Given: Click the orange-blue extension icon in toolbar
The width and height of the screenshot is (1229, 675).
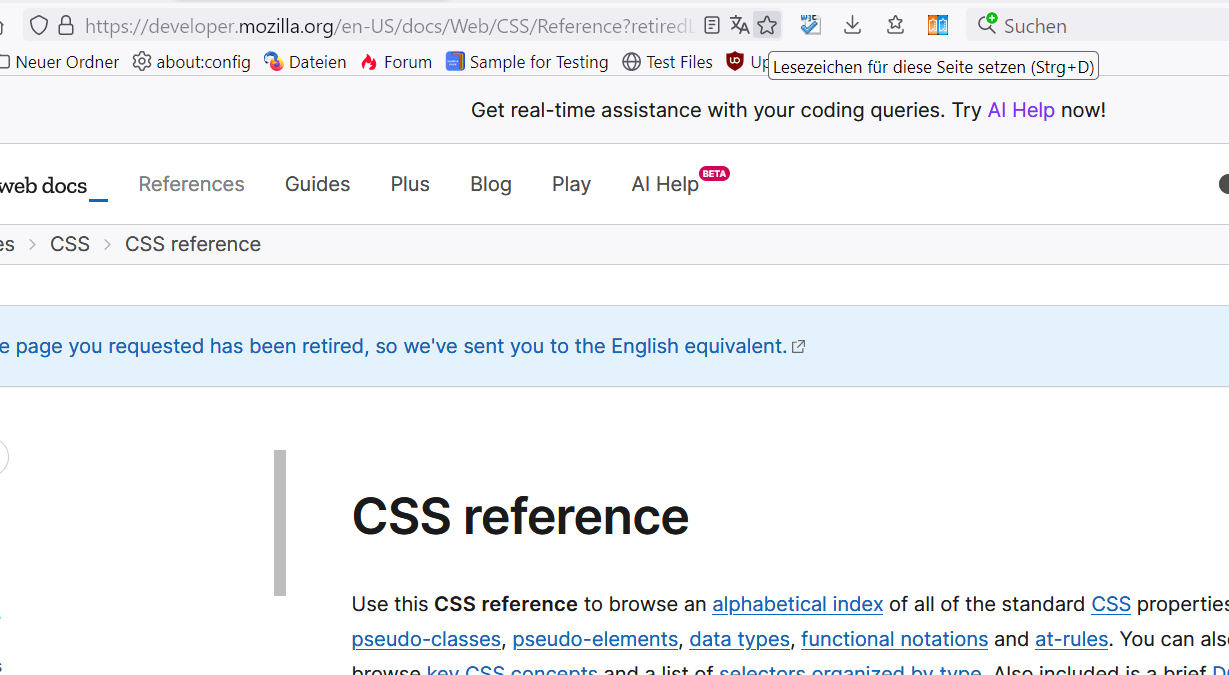Looking at the screenshot, I should tap(937, 25).
